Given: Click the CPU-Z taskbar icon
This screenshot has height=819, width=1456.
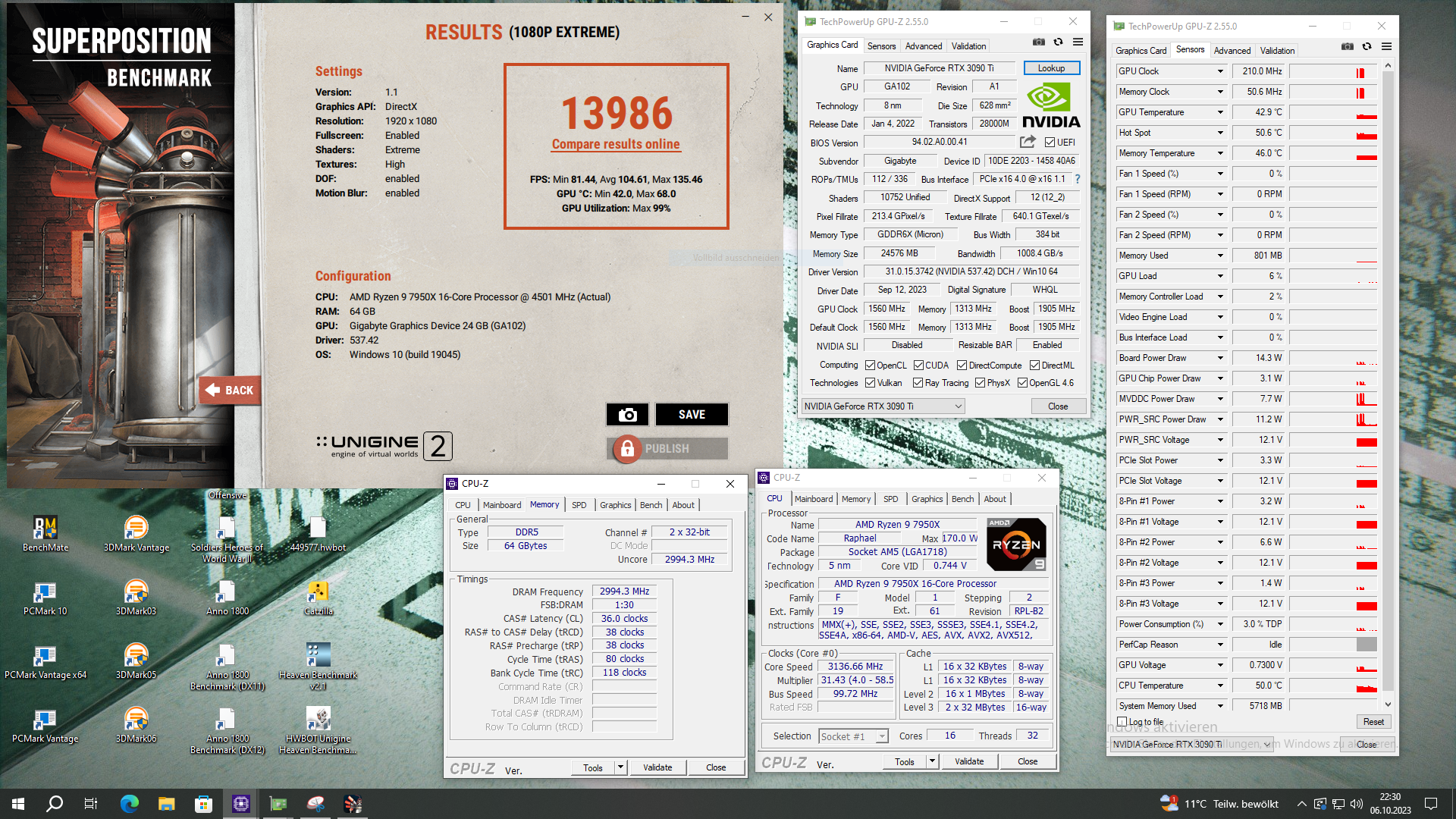Looking at the screenshot, I should click(241, 804).
